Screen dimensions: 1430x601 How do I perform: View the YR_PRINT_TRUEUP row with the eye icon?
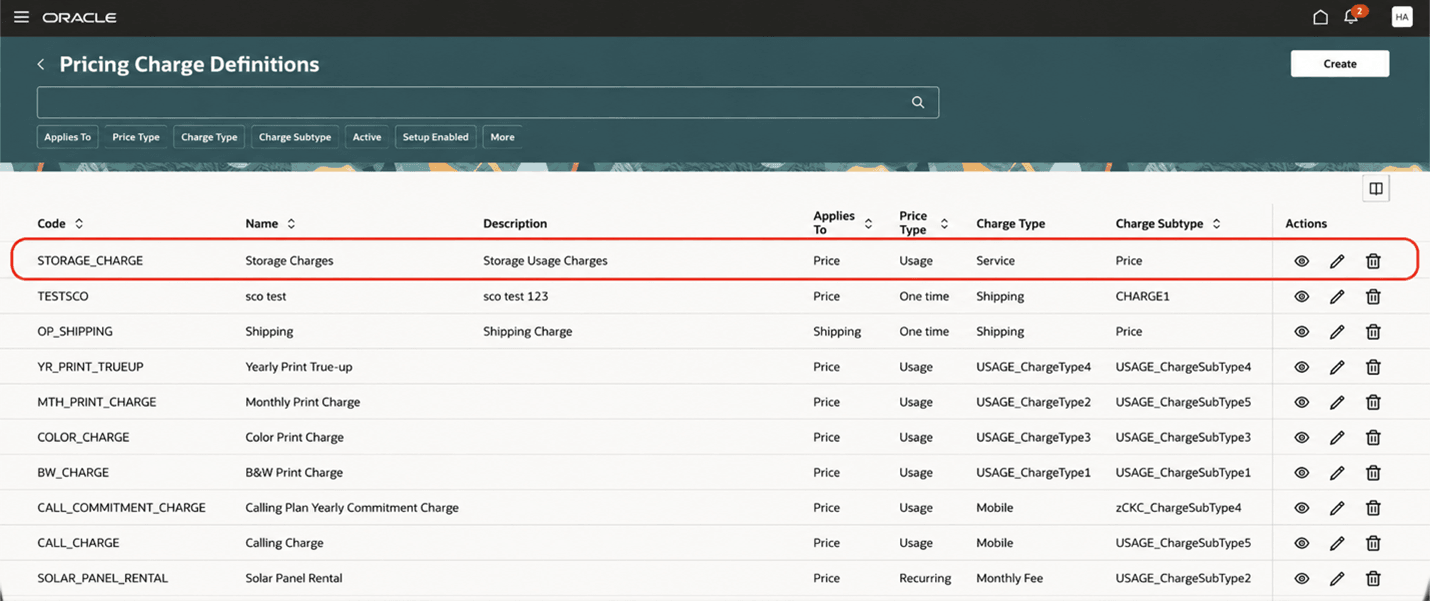point(1301,367)
